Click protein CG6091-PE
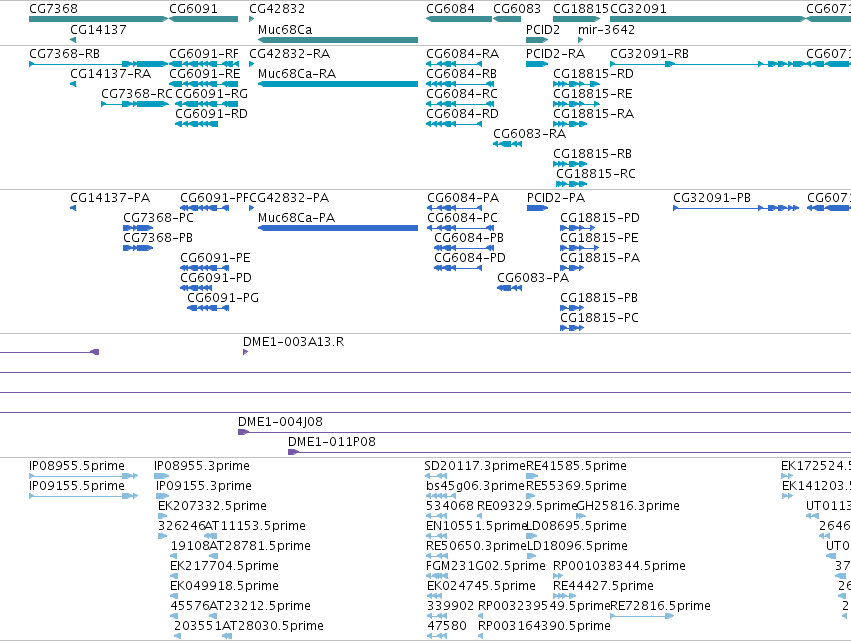This screenshot has height=641, width=851. 215,258
